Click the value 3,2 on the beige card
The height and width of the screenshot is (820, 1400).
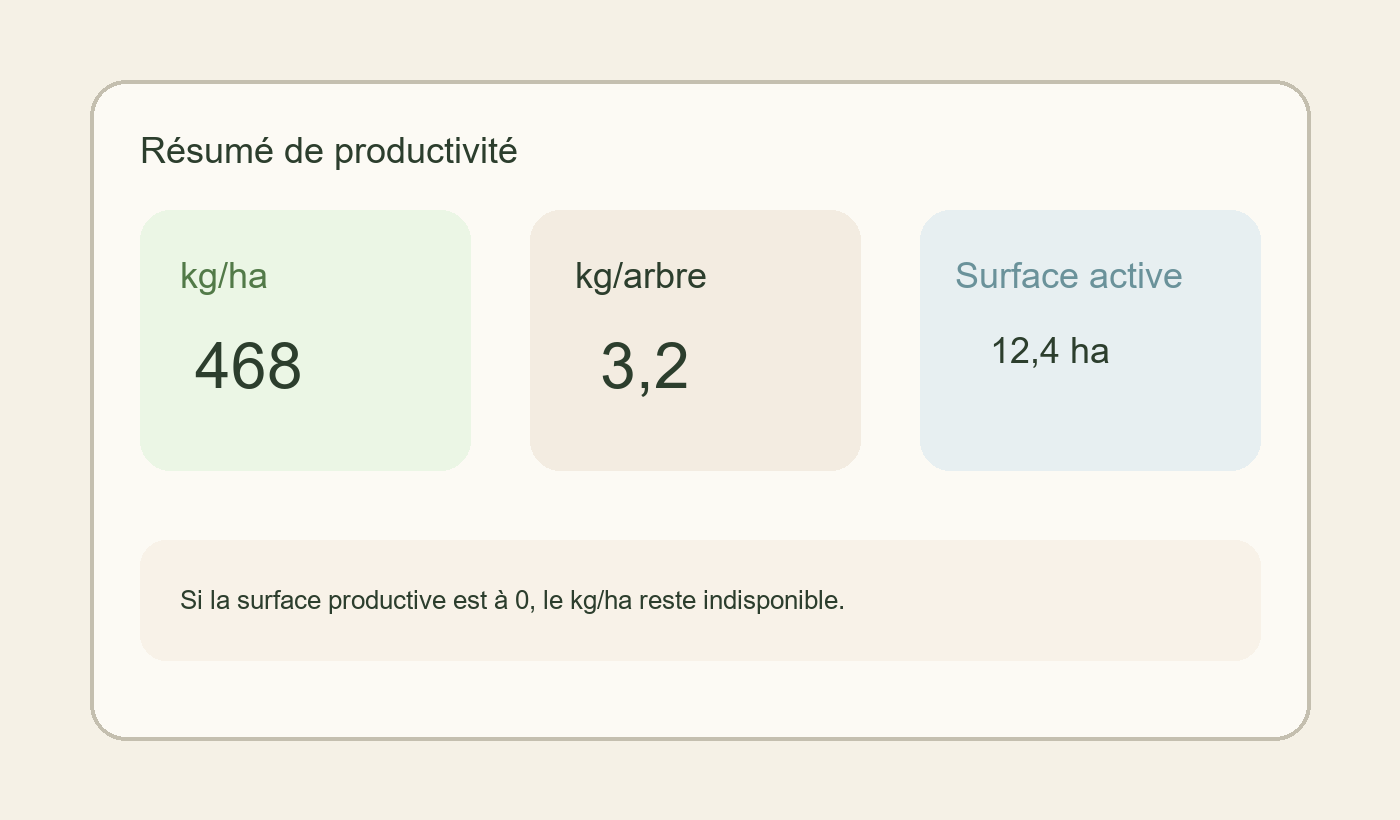pos(644,367)
